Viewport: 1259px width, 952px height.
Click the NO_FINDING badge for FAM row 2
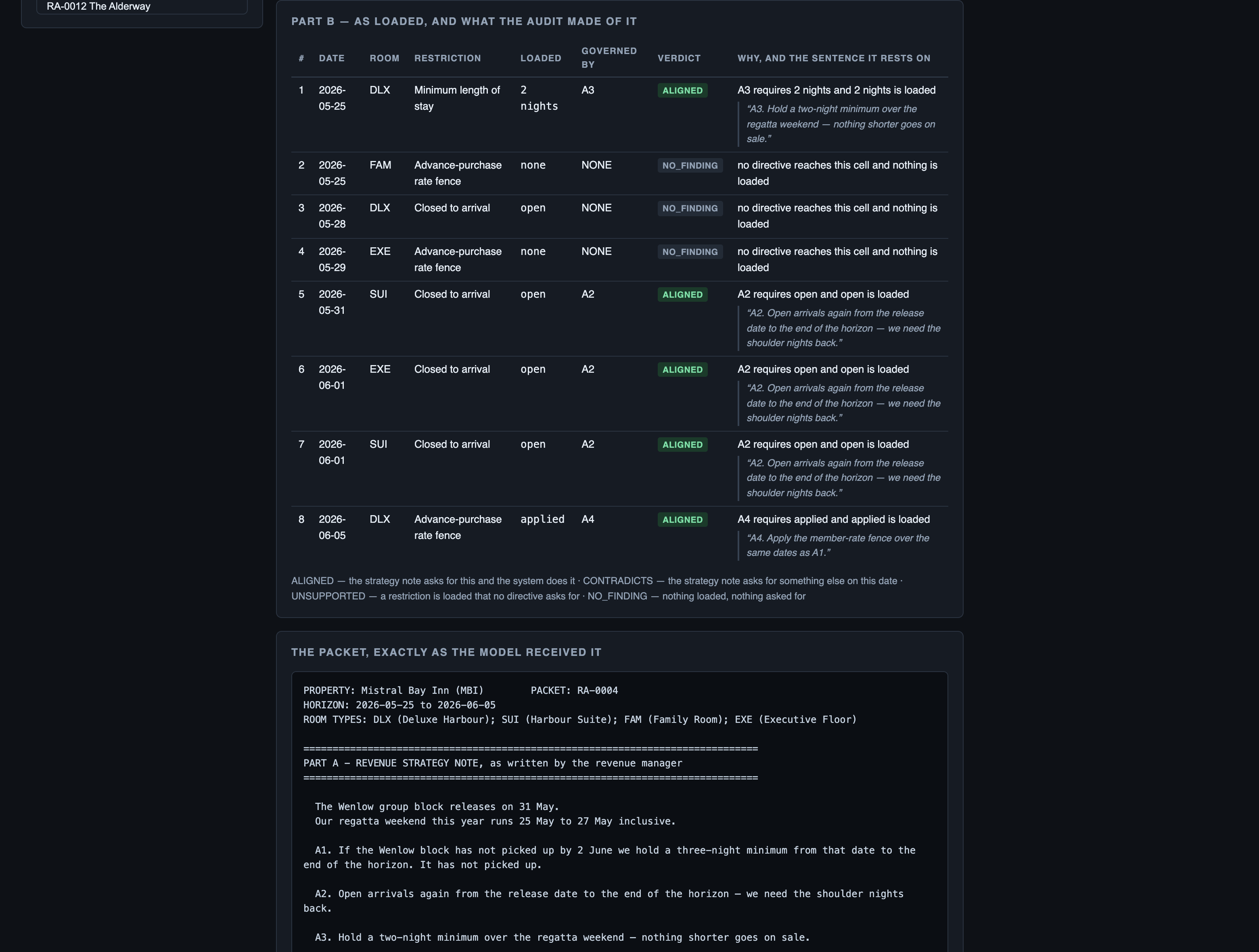click(x=690, y=165)
